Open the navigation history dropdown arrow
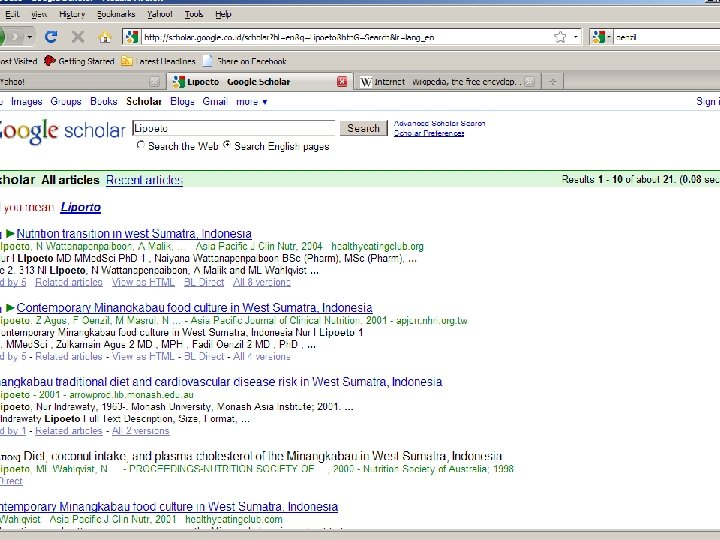Viewport: 720px width, 540px height. point(30,37)
